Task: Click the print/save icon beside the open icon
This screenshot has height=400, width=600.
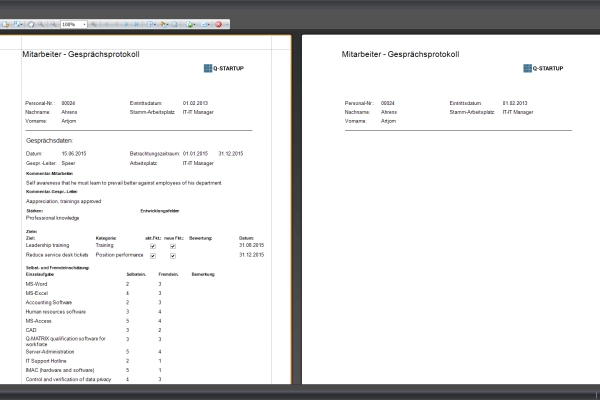Action: [x=16, y=24]
